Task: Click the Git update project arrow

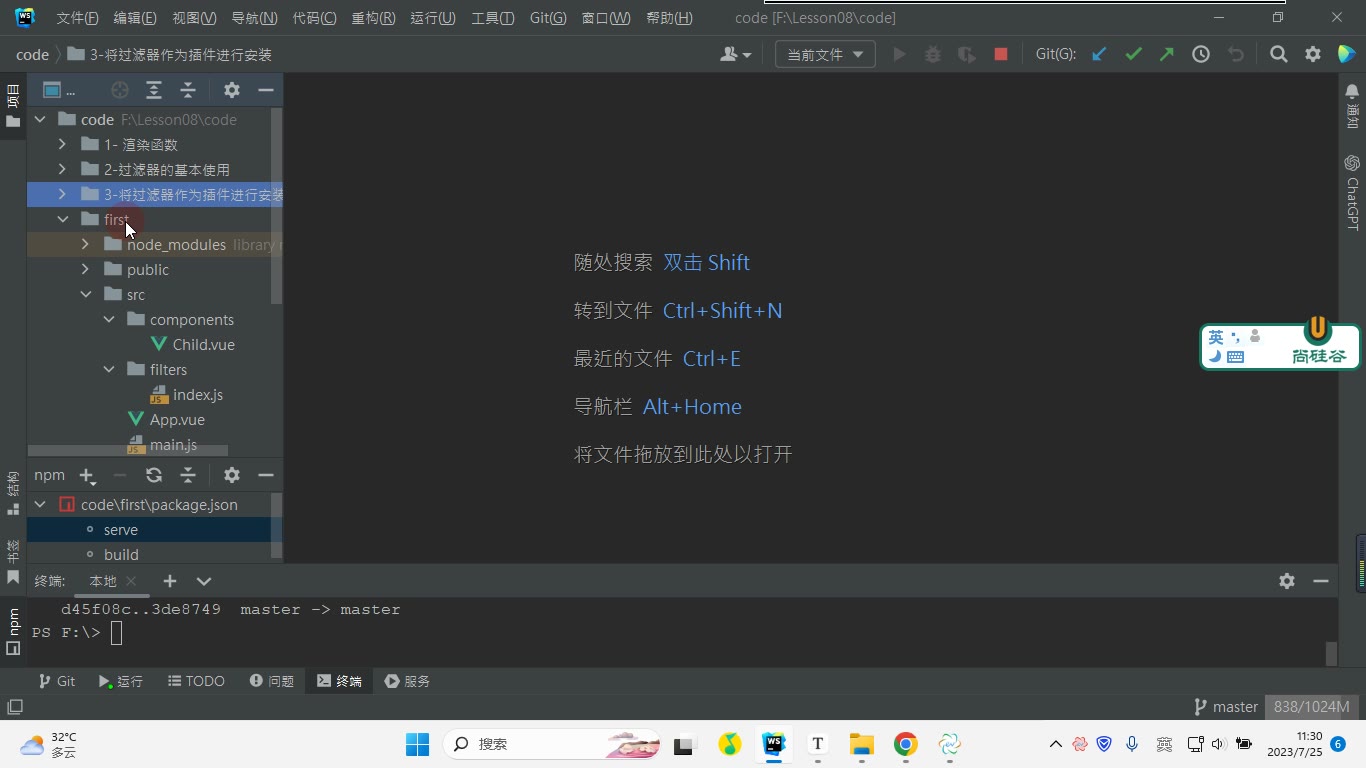Action: (x=1099, y=55)
